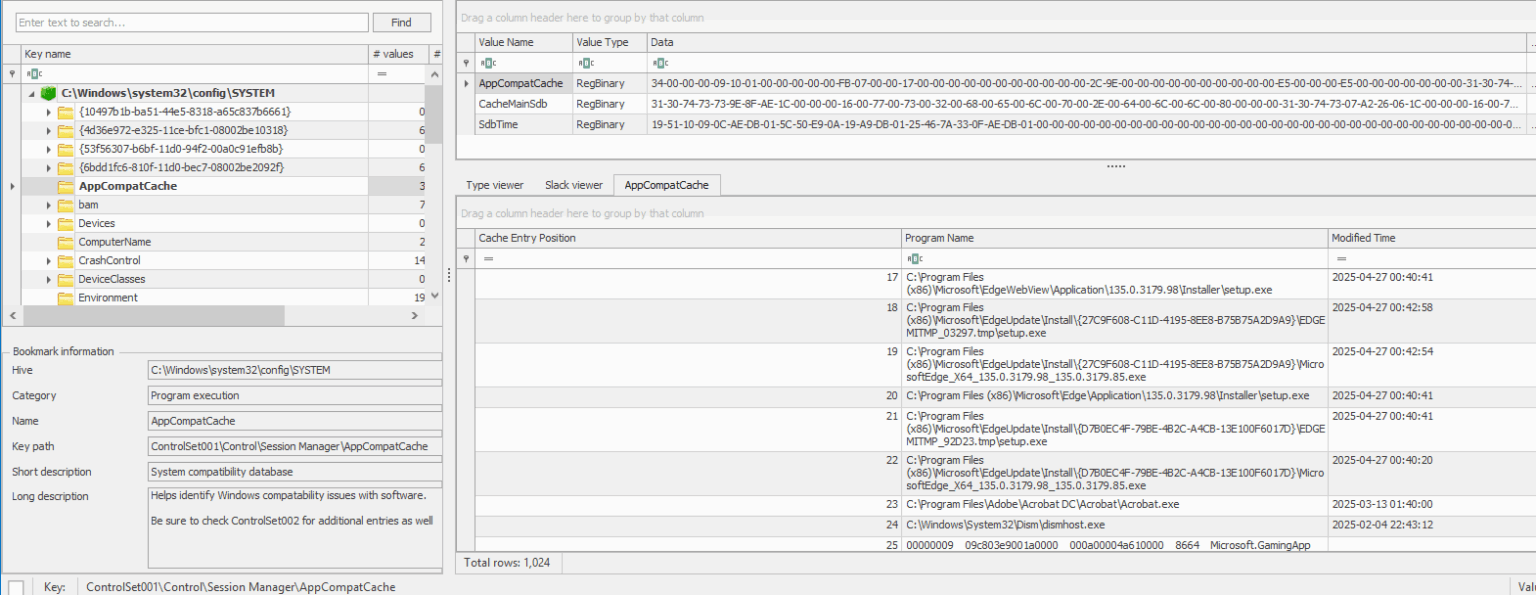Switch to the Type viewer tab
1536x595 pixels.
coord(495,185)
